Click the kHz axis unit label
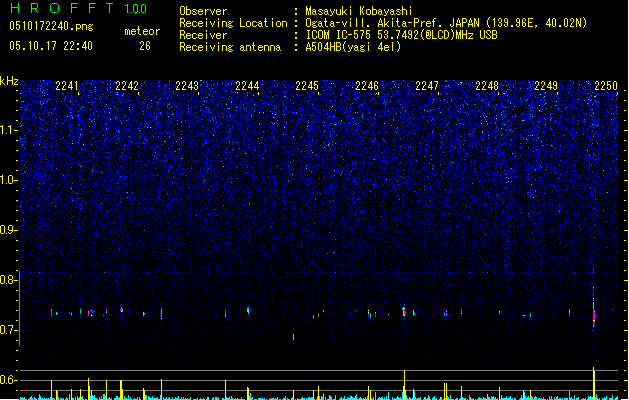Image resolution: width=629 pixels, height=400 pixels. coord(9,81)
